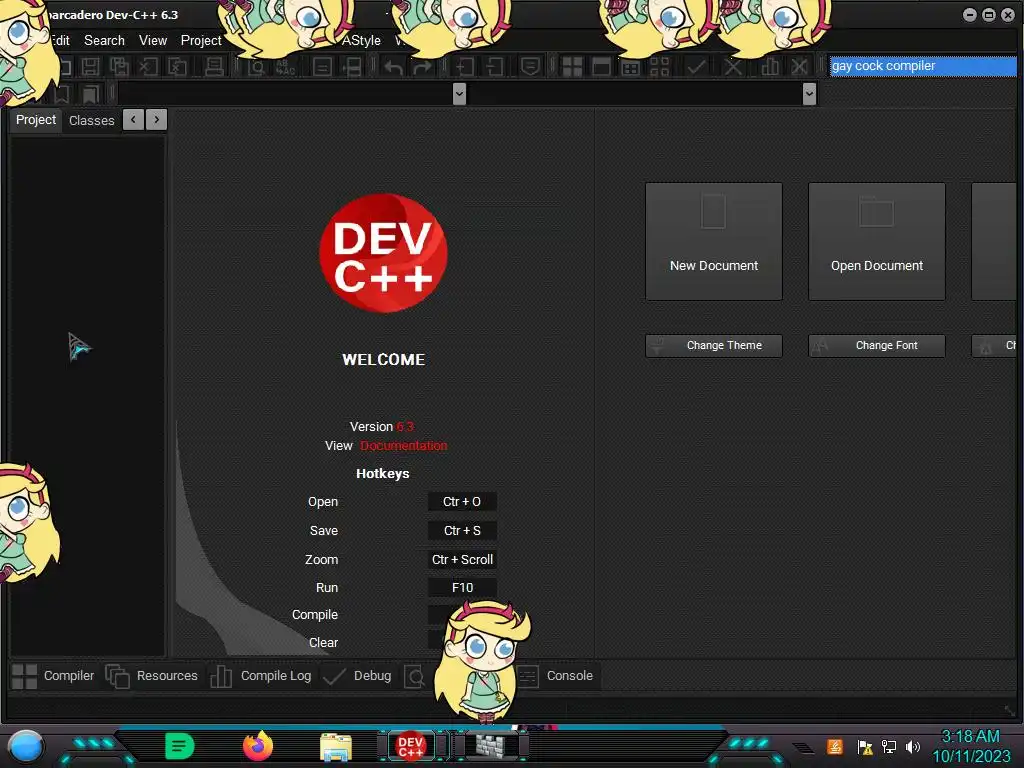The image size is (1024, 768).
Task: Click the Close All files toolbar icon
Action: (x=178, y=66)
